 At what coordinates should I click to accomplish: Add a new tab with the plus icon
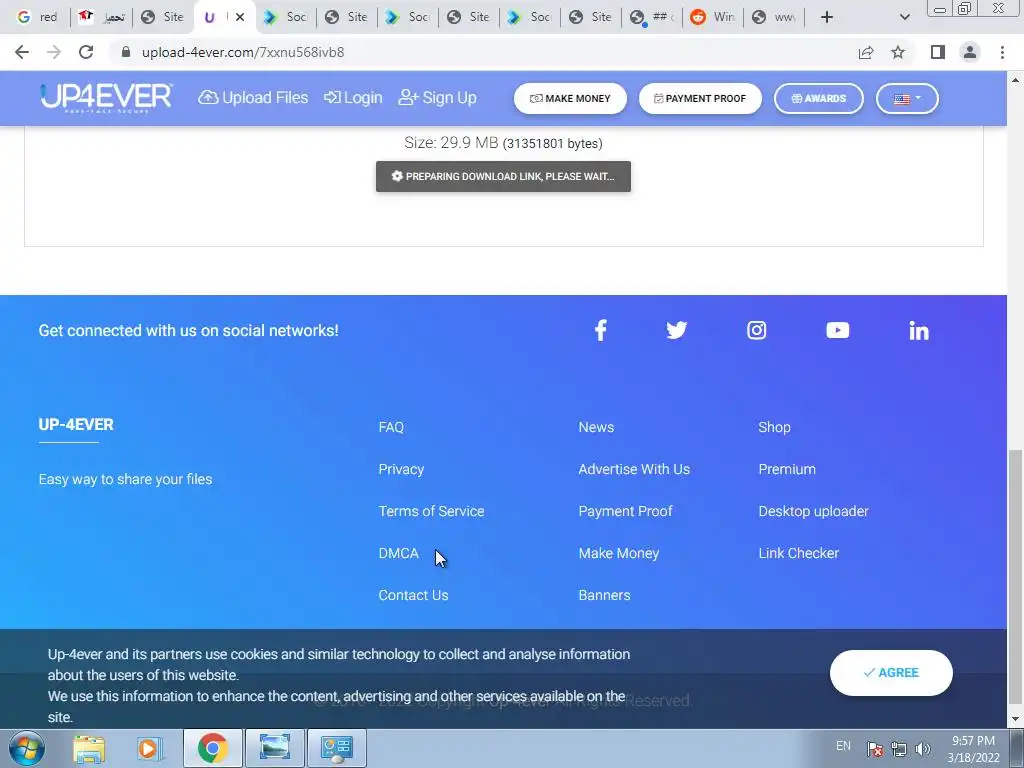click(x=827, y=17)
